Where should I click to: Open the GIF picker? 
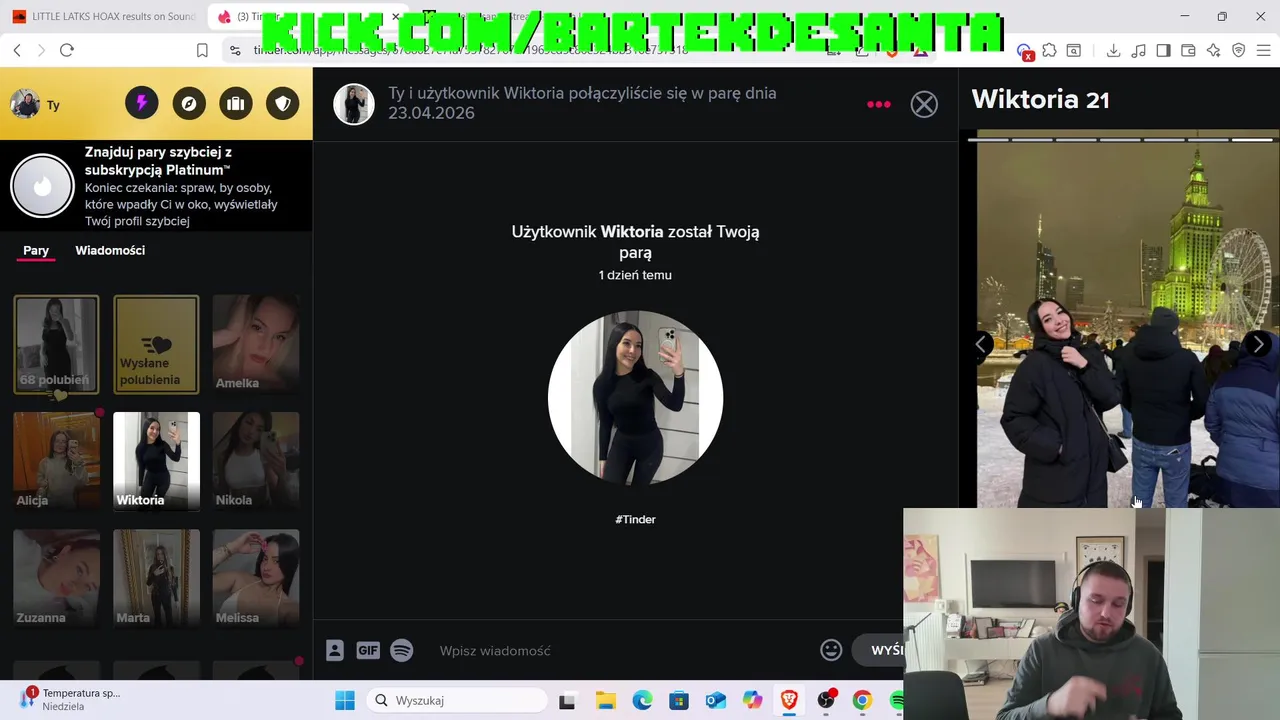tap(368, 650)
